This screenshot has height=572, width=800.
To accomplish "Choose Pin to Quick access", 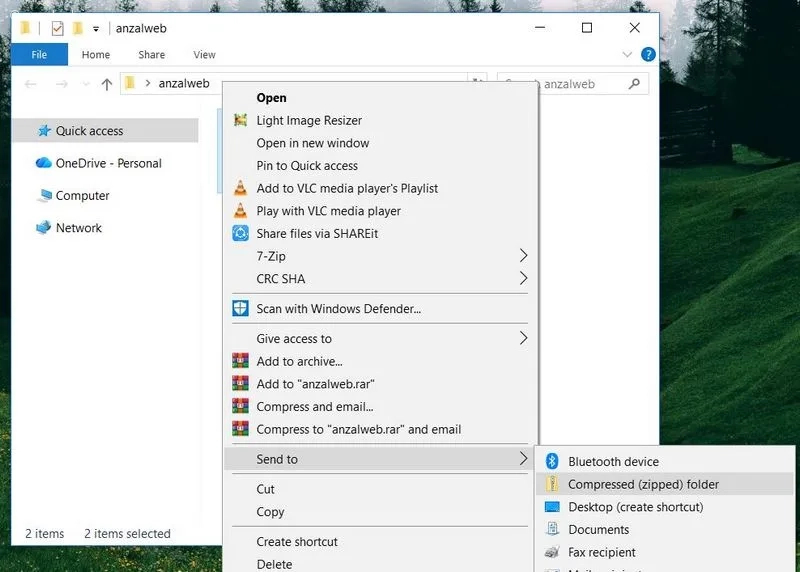I will pos(380,165).
